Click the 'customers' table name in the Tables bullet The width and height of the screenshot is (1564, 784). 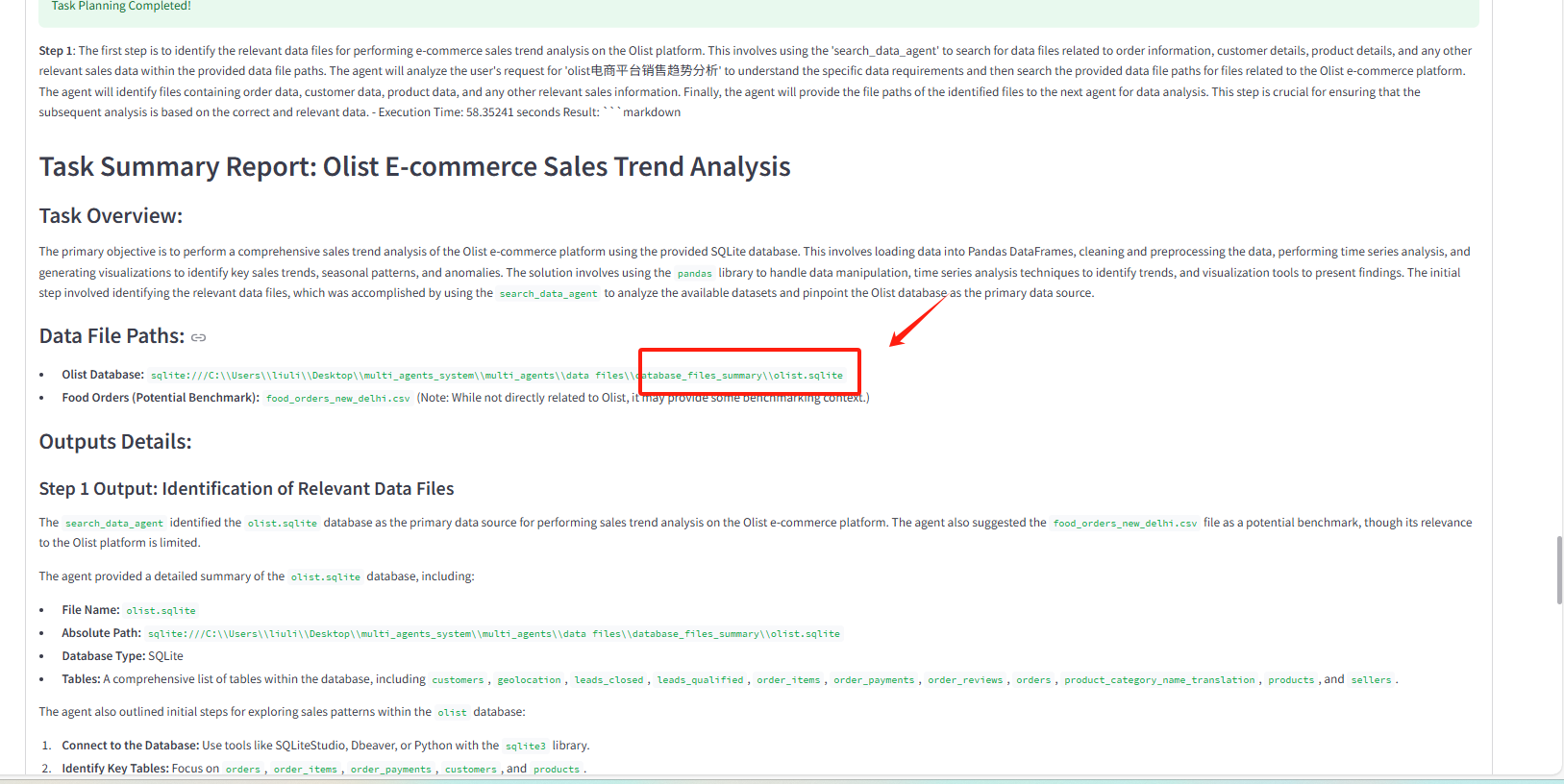458,680
